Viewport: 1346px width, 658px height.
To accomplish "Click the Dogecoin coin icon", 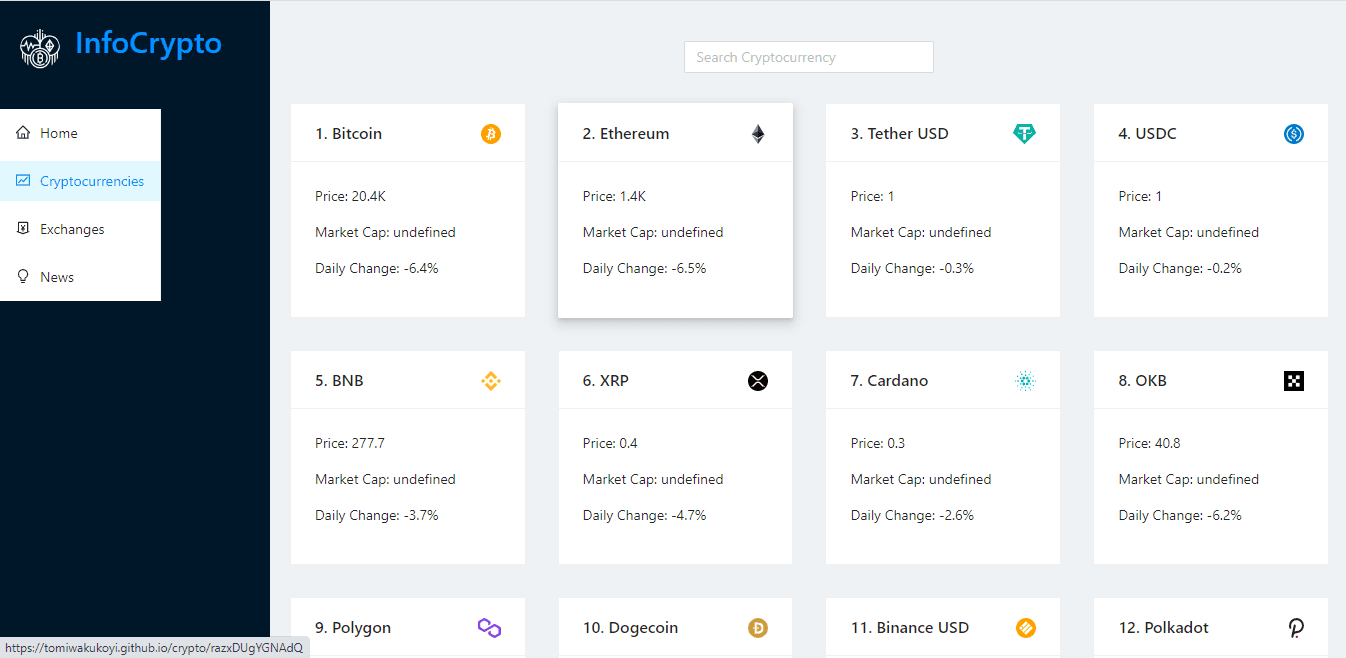I will (758, 628).
